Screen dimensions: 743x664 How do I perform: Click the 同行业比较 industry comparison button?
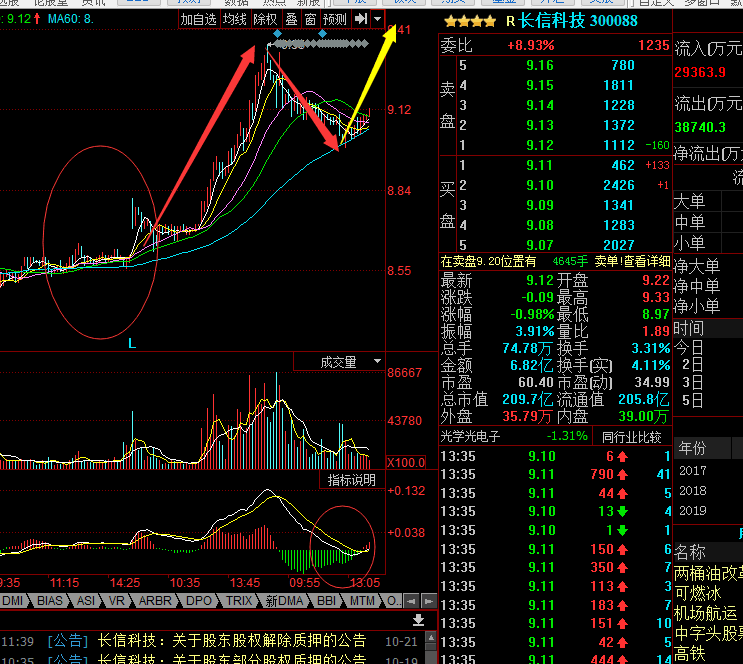click(631, 436)
